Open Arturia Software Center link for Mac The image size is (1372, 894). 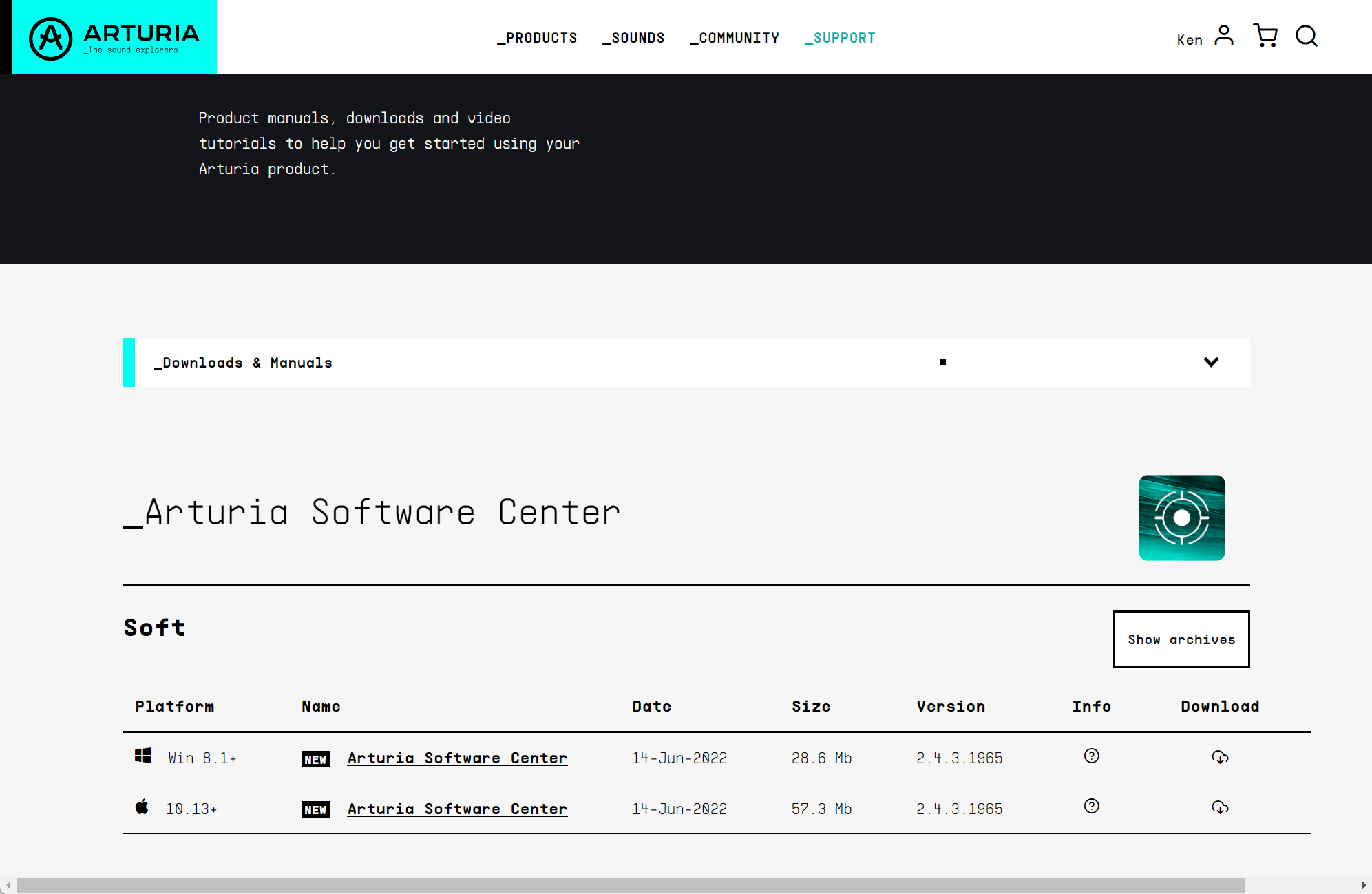457,809
